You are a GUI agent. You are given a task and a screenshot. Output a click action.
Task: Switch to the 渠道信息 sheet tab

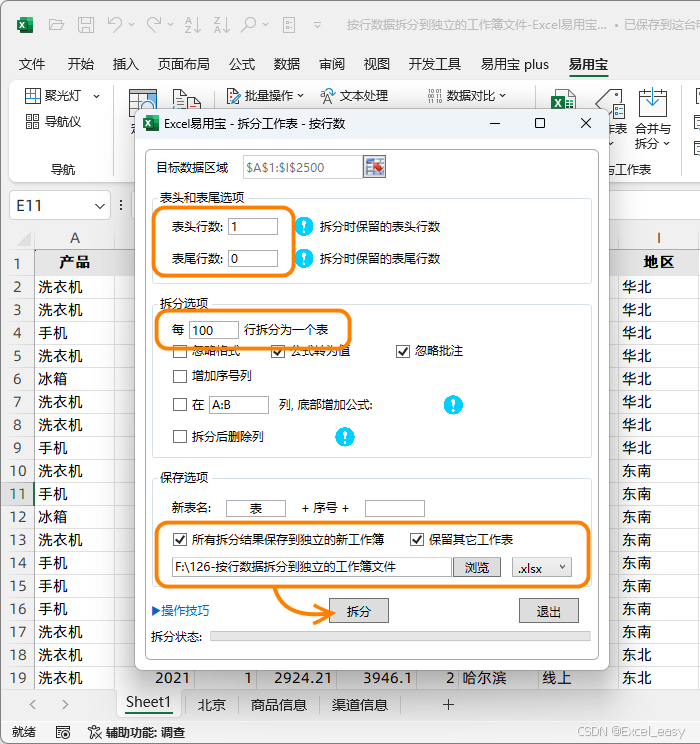(x=359, y=705)
